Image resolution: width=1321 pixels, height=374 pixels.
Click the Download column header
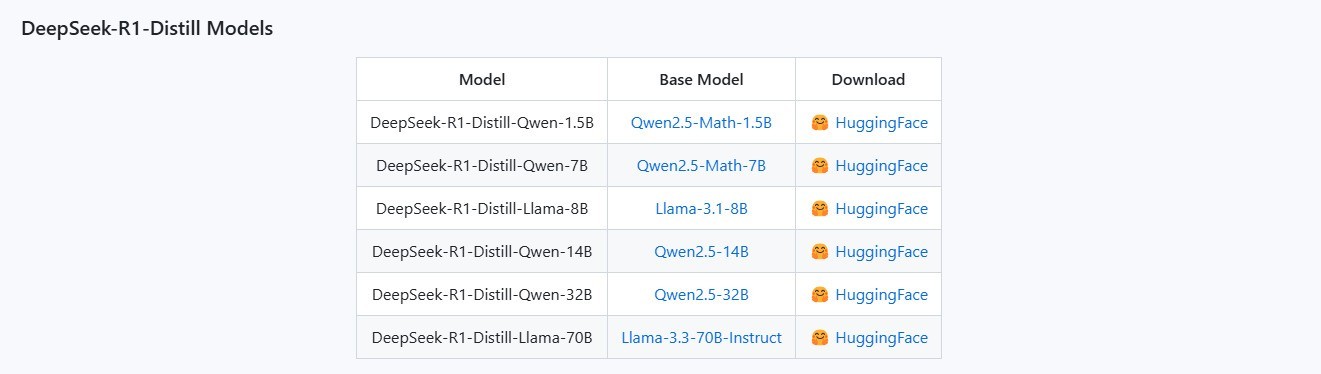point(868,80)
